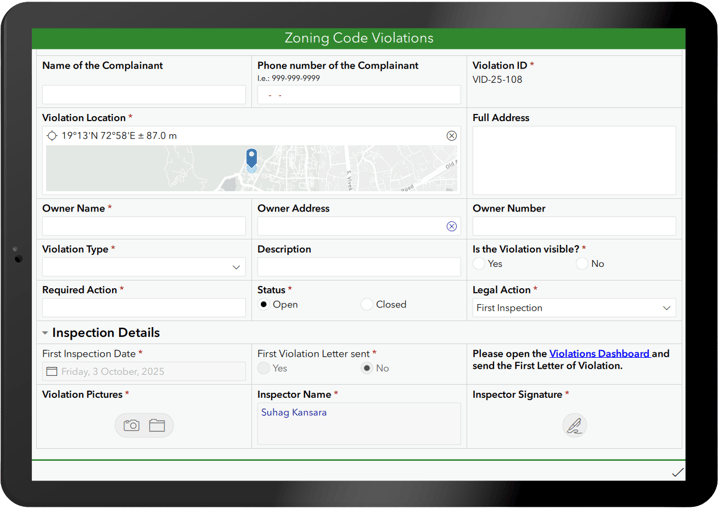Click the blue map pin marker
Screen dimensions: 718x509
pyautogui.click(x=252, y=158)
